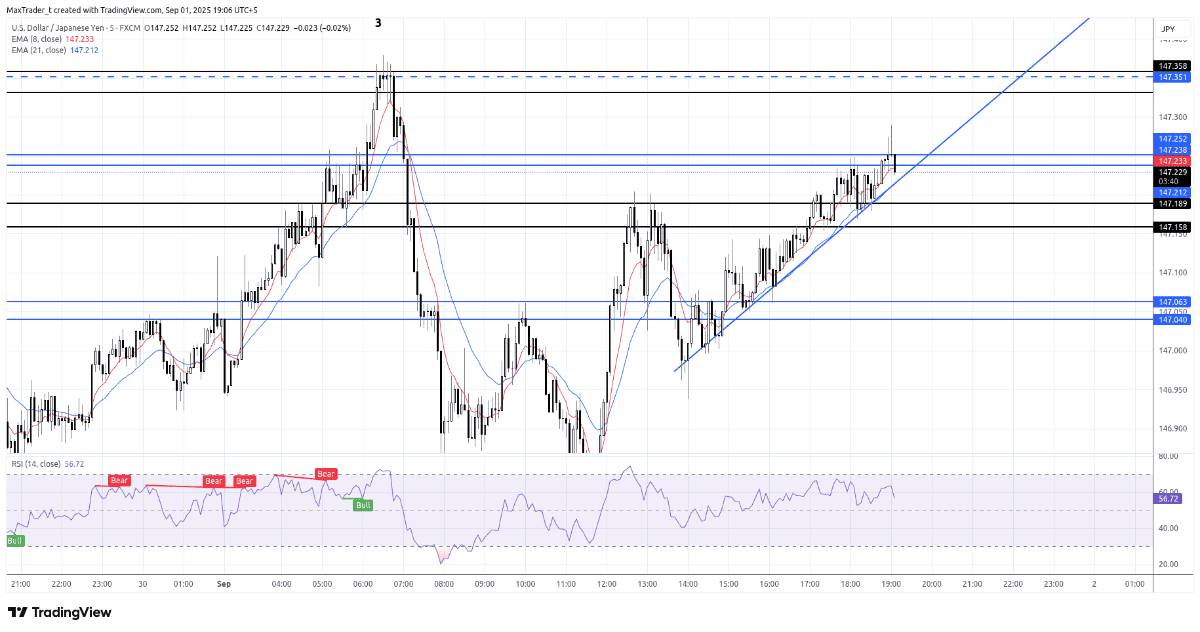Select the blue 147.063 price label

coord(1173,301)
